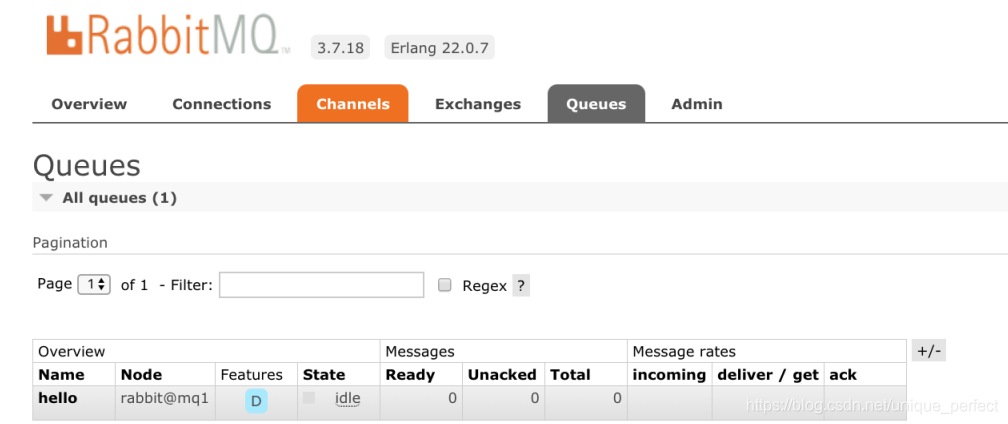Viewport: 1008px width, 424px height.
Task: Enable the Regex filter checkbox
Action: pos(445,285)
